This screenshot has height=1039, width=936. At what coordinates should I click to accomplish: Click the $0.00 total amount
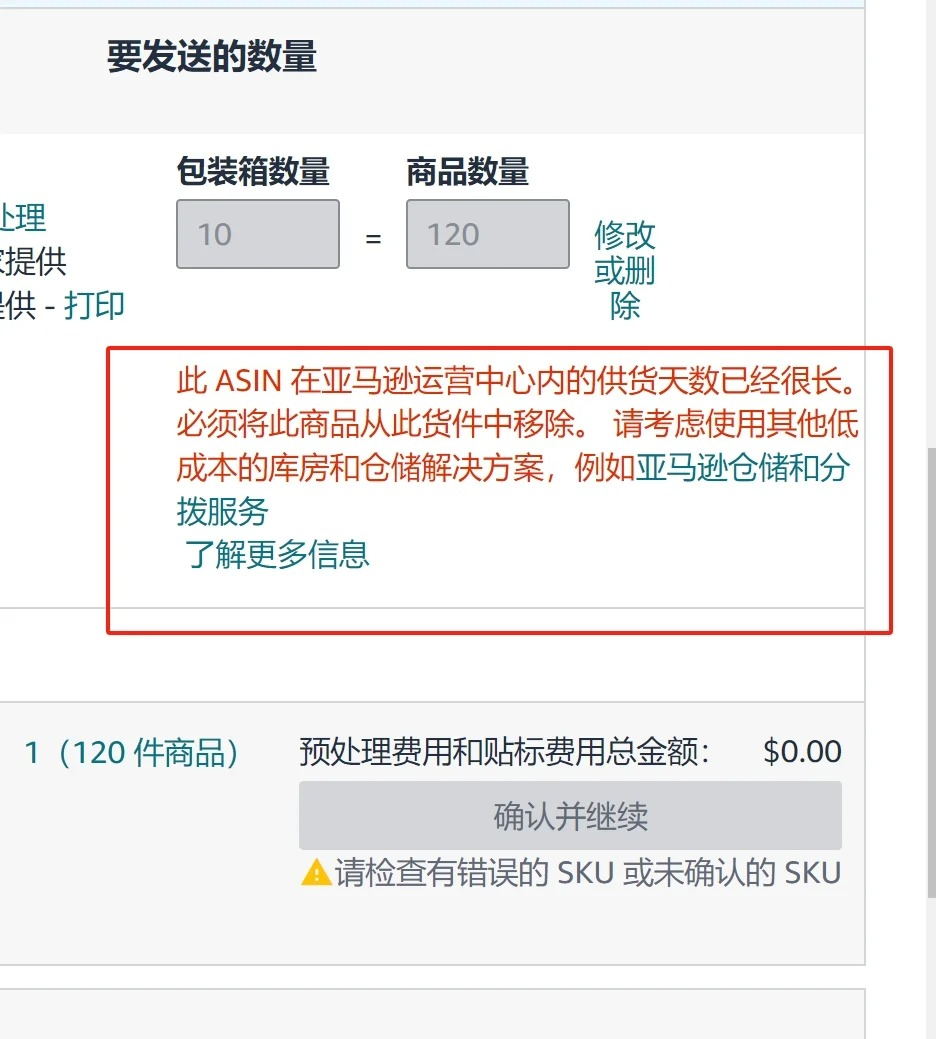[x=802, y=751]
